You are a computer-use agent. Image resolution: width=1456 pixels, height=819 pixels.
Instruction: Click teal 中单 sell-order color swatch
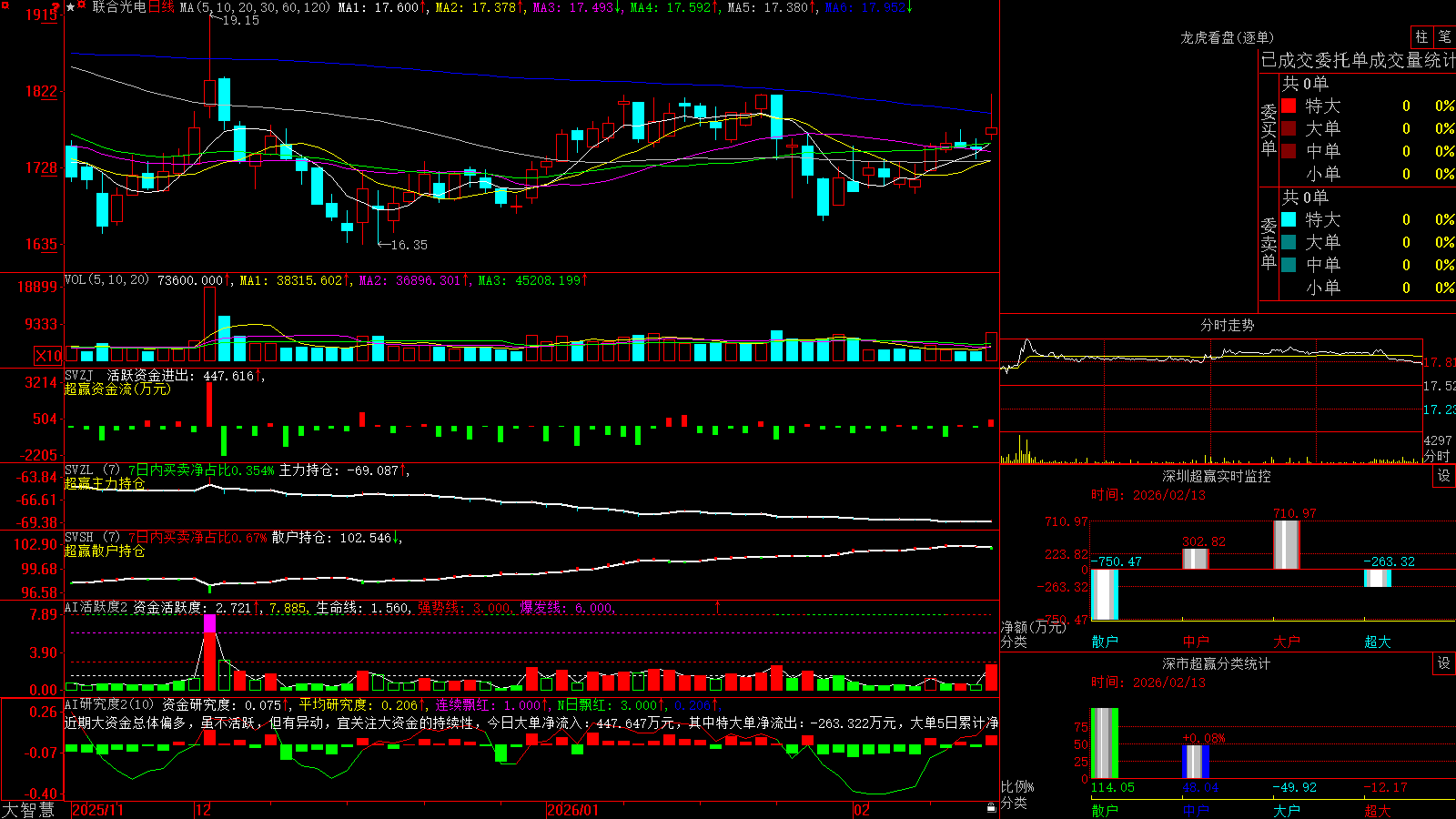pyautogui.click(x=1289, y=265)
